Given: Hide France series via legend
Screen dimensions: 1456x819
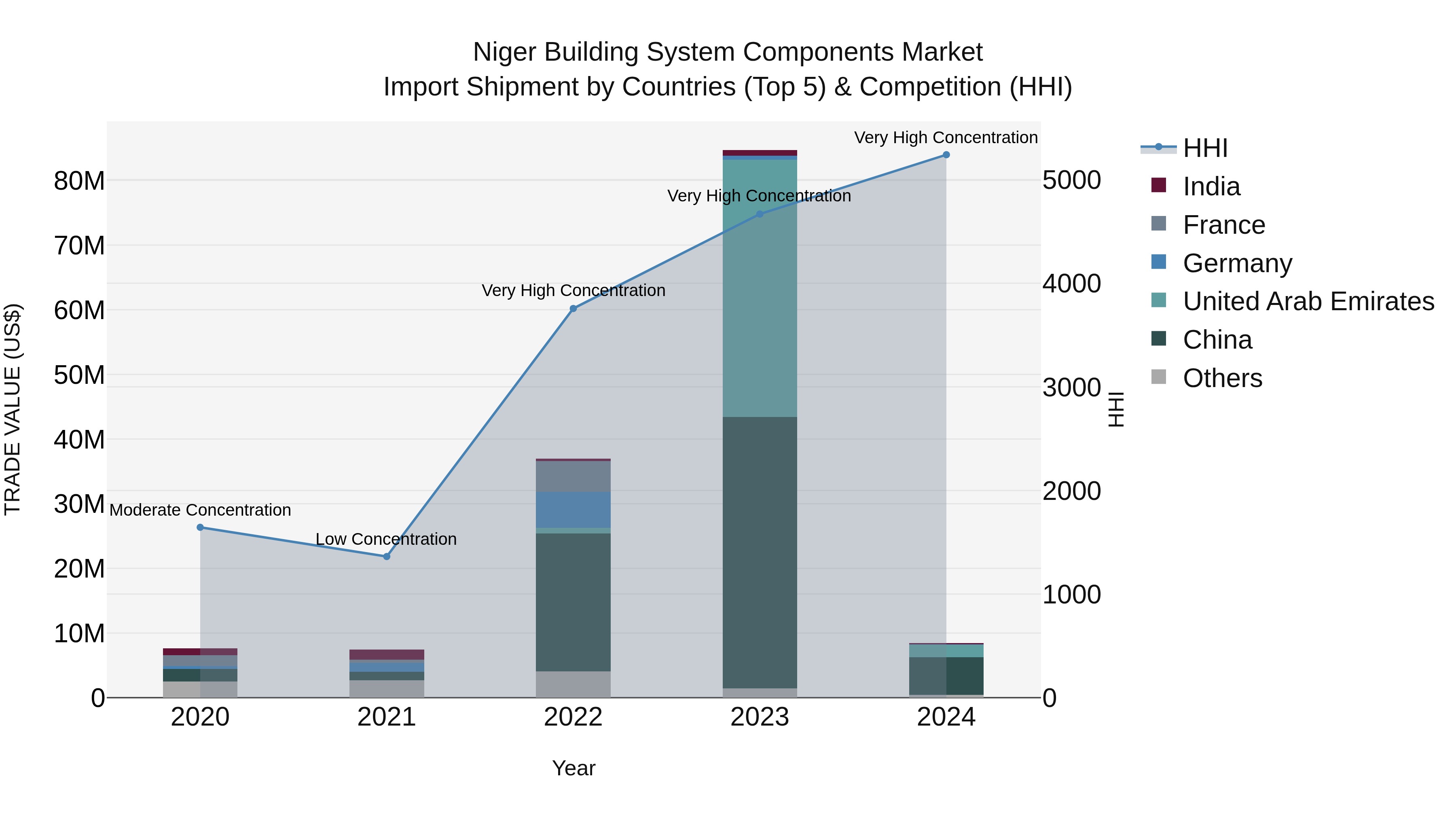Looking at the screenshot, I should (1208, 224).
